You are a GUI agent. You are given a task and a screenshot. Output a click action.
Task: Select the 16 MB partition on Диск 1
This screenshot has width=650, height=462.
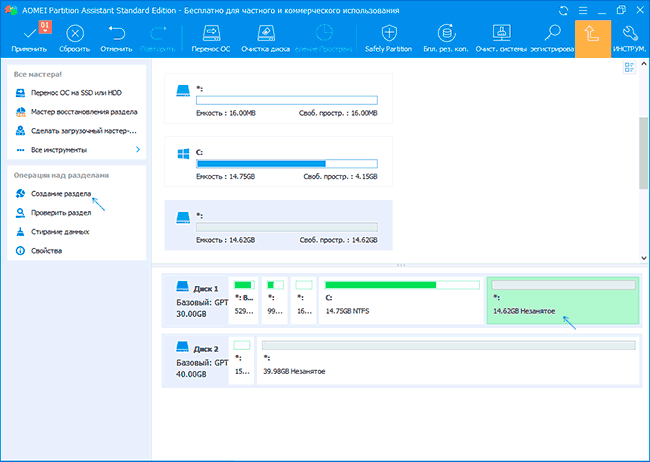click(304, 301)
